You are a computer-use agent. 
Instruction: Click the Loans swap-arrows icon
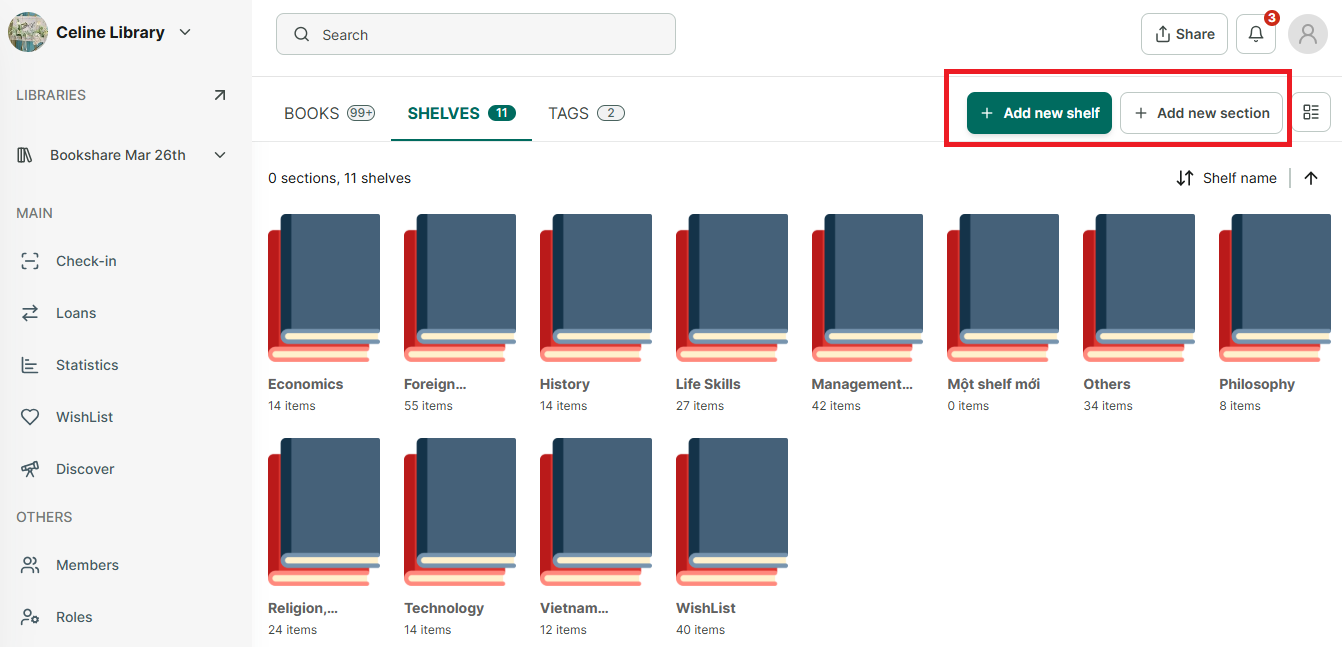point(30,313)
